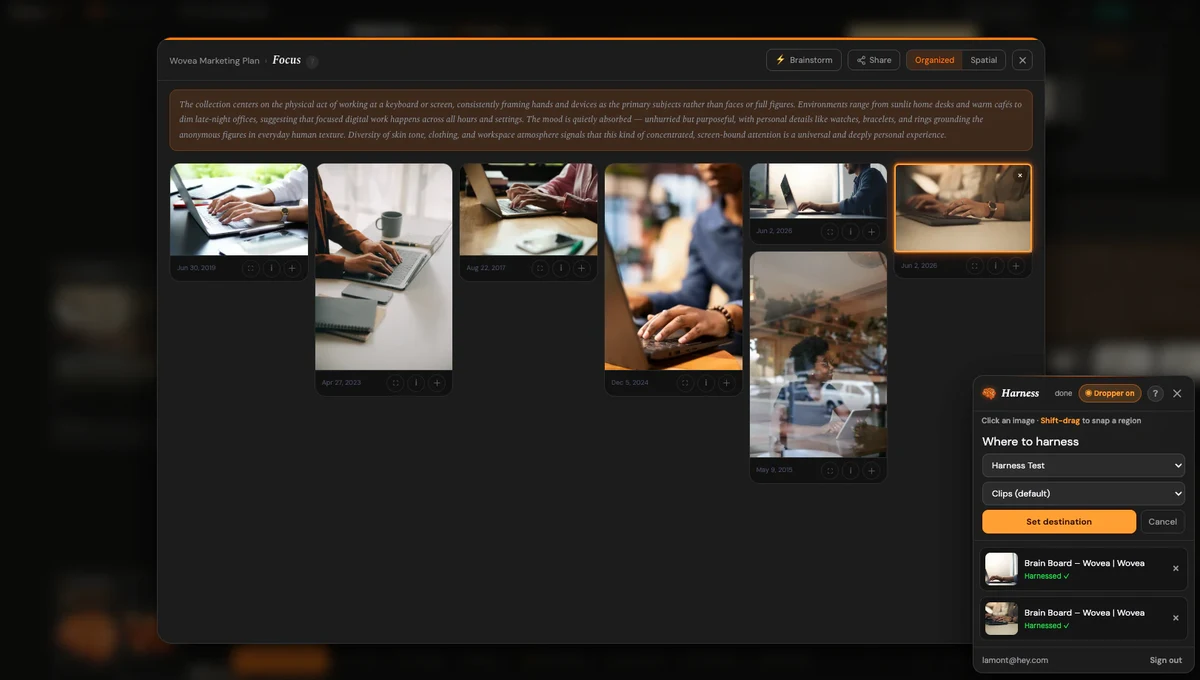Show info for the non-highlighted Jun 2, 2026 image
This screenshot has height=680, width=1200.
850,232
